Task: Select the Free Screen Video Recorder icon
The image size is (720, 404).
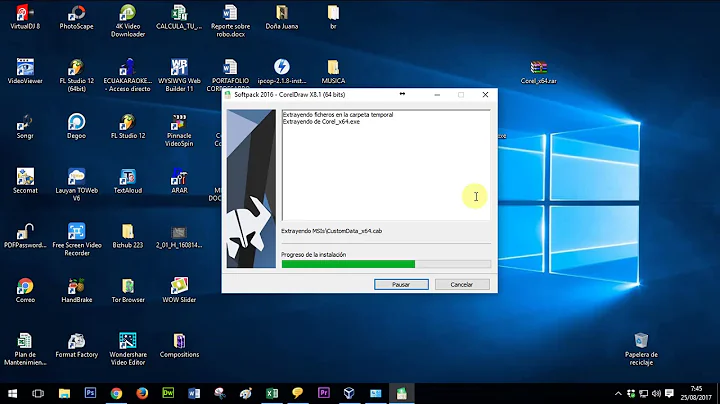Action: (x=77, y=240)
